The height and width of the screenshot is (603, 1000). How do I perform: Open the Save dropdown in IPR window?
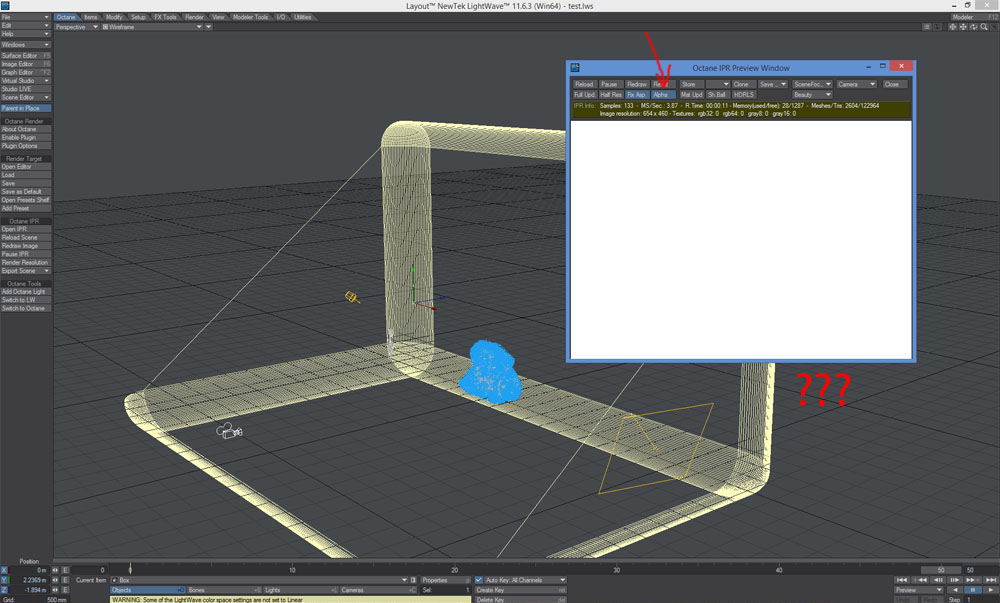(x=772, y=84)
